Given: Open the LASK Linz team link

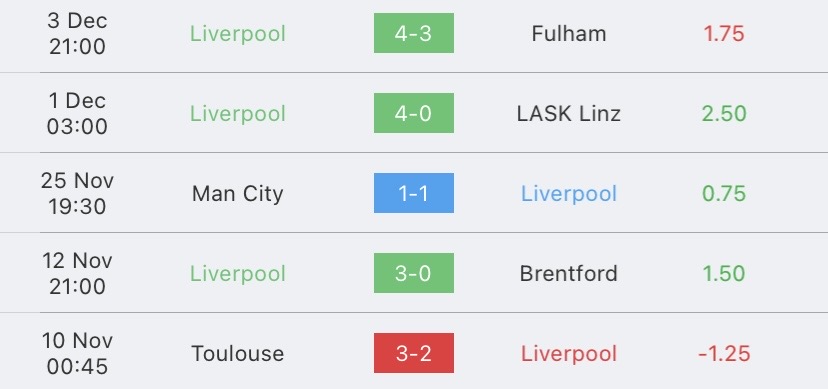Looking at the screenshot, I should tap(569, 113).
